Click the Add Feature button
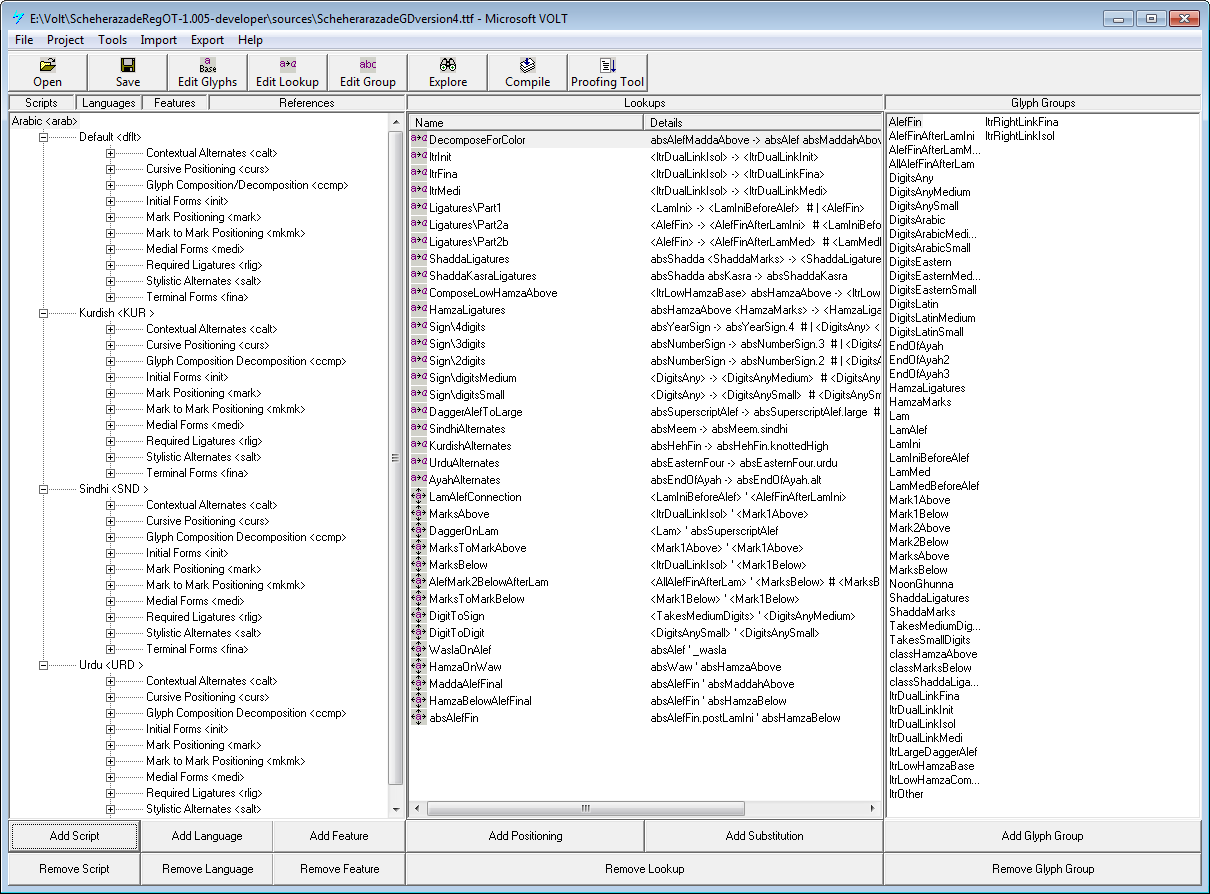 (x=339, y=836)
